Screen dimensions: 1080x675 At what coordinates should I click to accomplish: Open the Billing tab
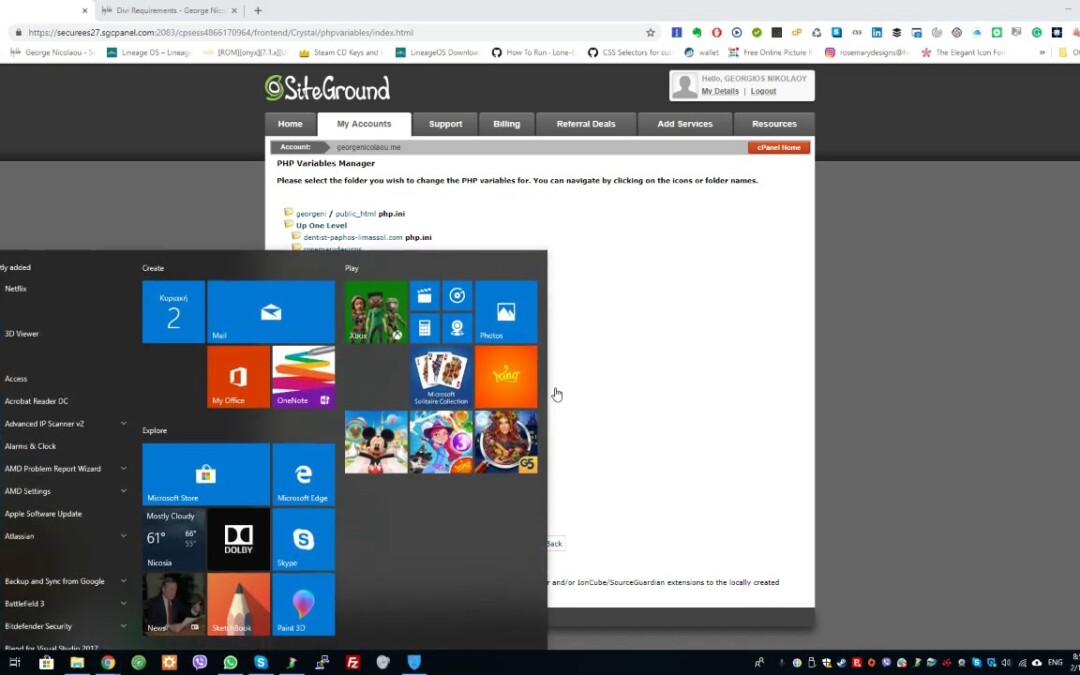(x=506, y=124)
